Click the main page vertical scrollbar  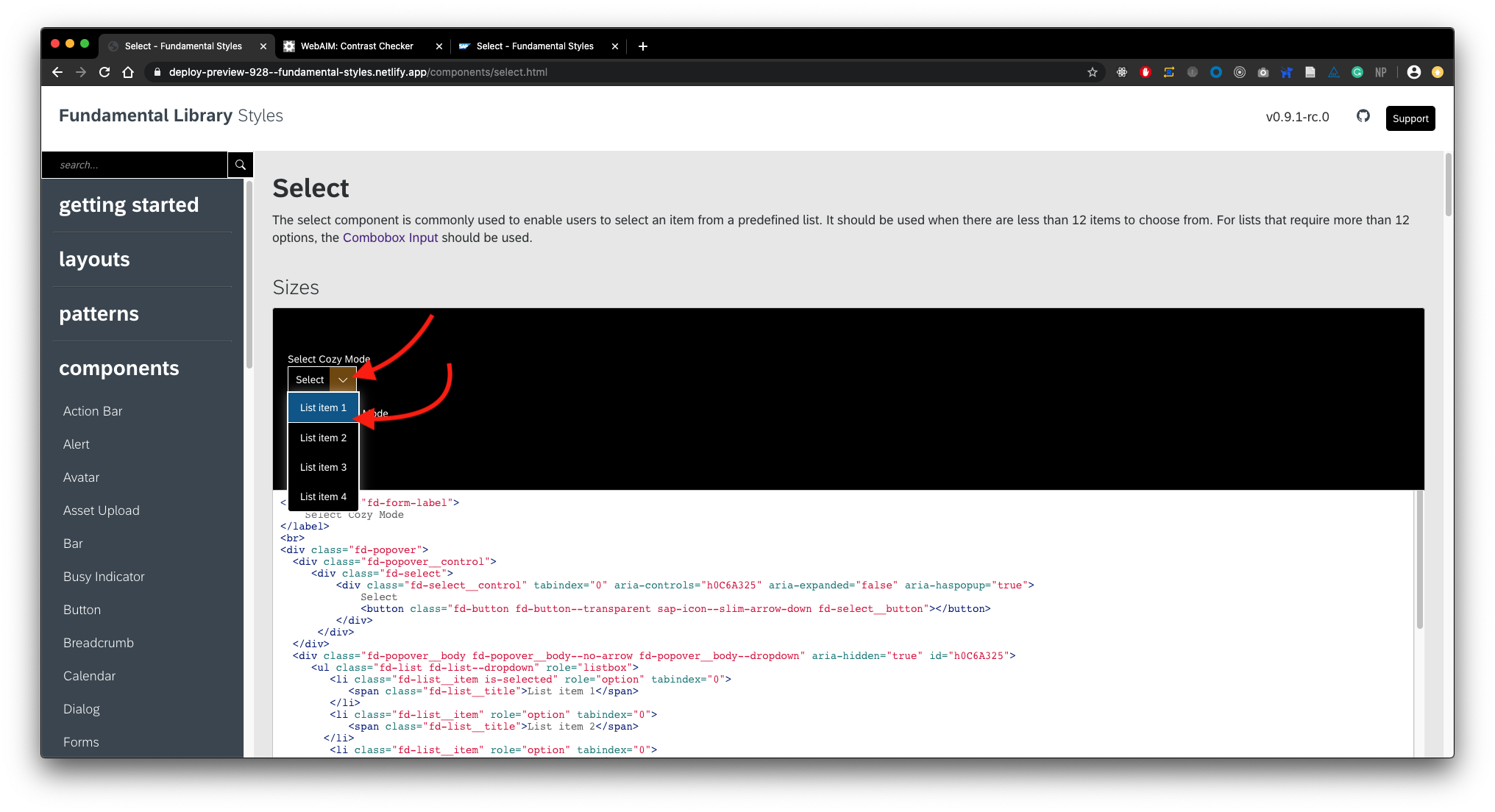point(1448,185)
